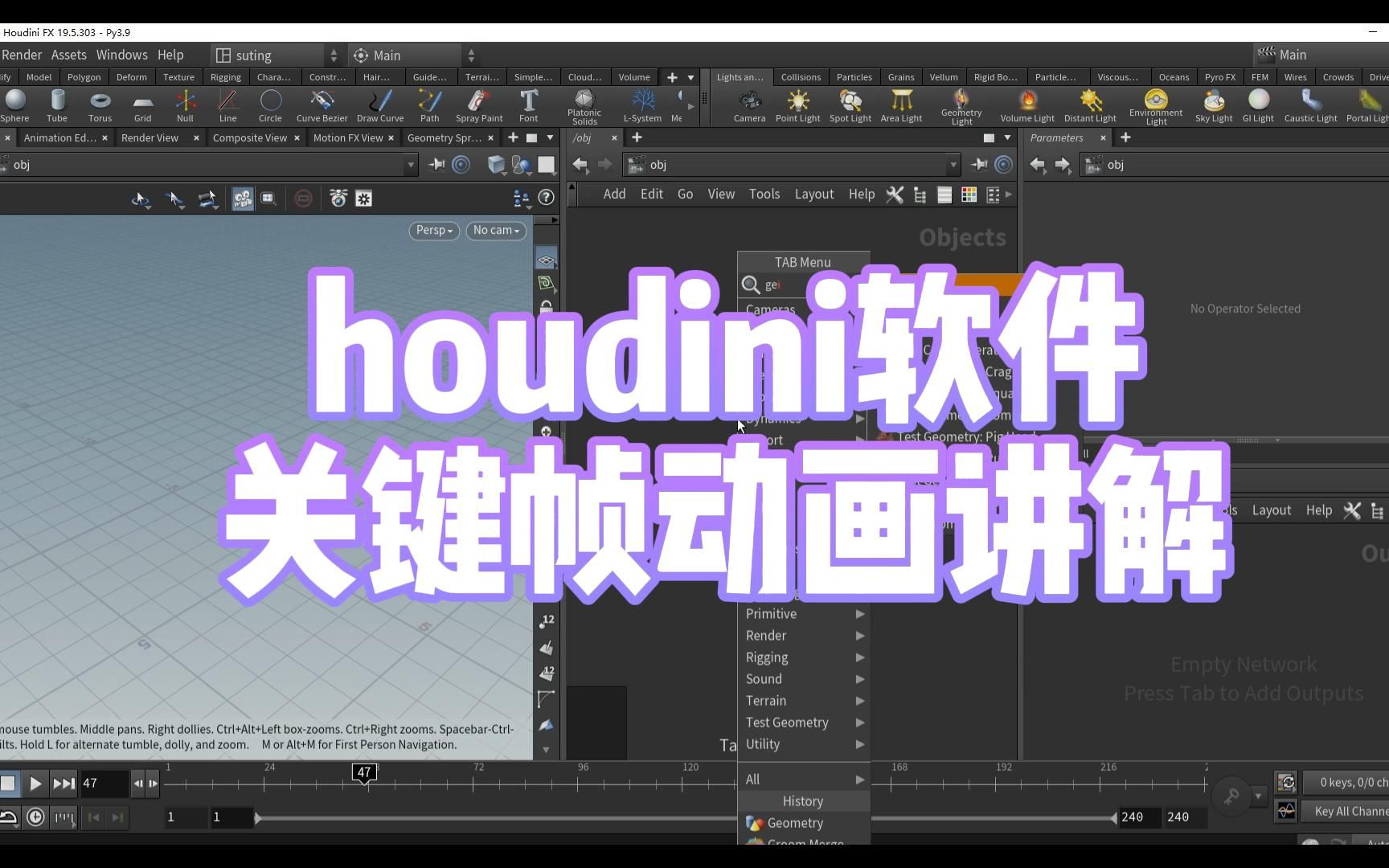This screenshot has width=1389, height=868.
Task: Open the Windows menu
Action: point(121,55)
